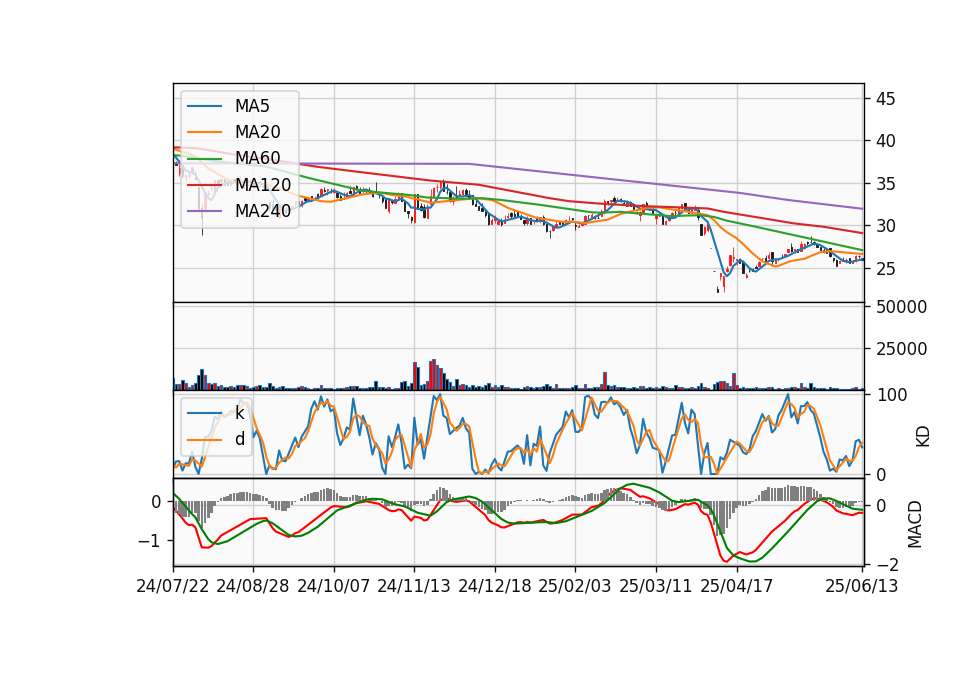The width and height of the screenshot is (960, 690).
Task: Click the MA20 legend label
Action: [257, 132]
